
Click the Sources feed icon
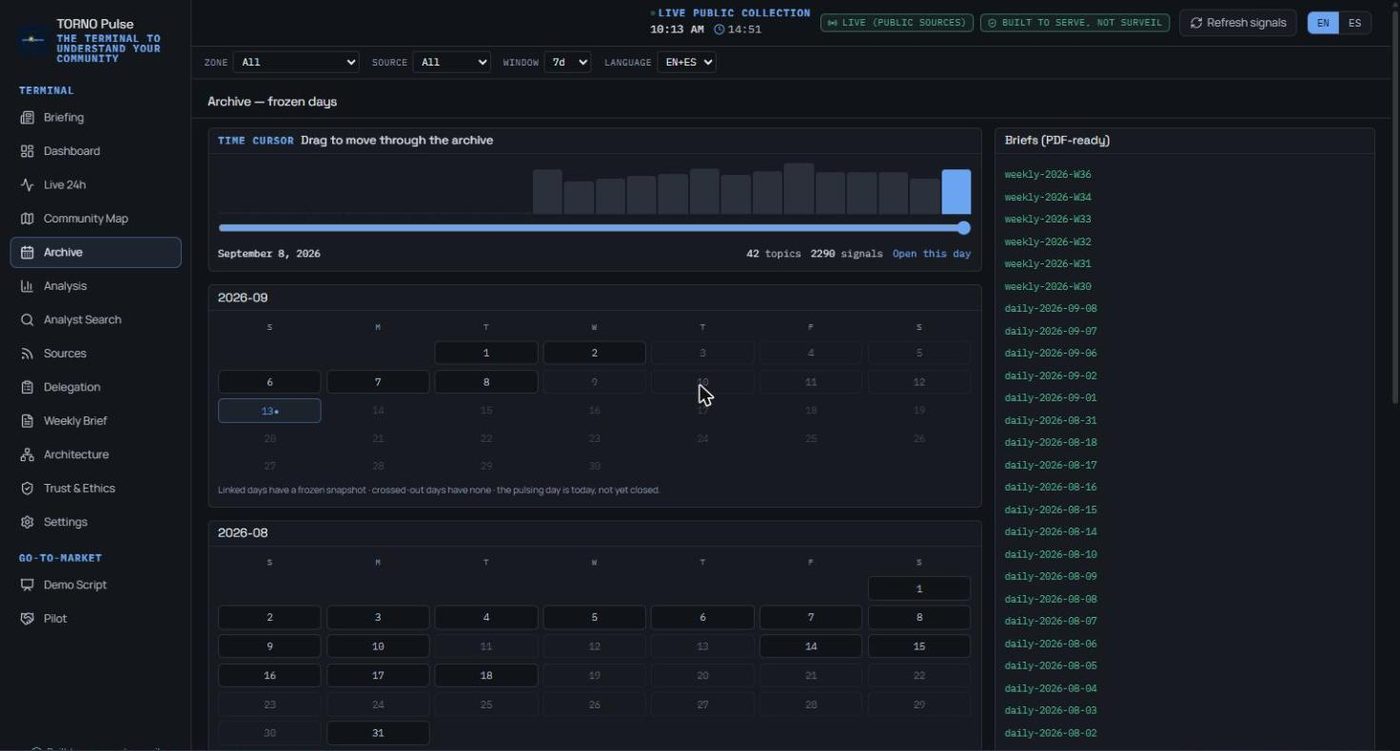[x=27, y=354]
